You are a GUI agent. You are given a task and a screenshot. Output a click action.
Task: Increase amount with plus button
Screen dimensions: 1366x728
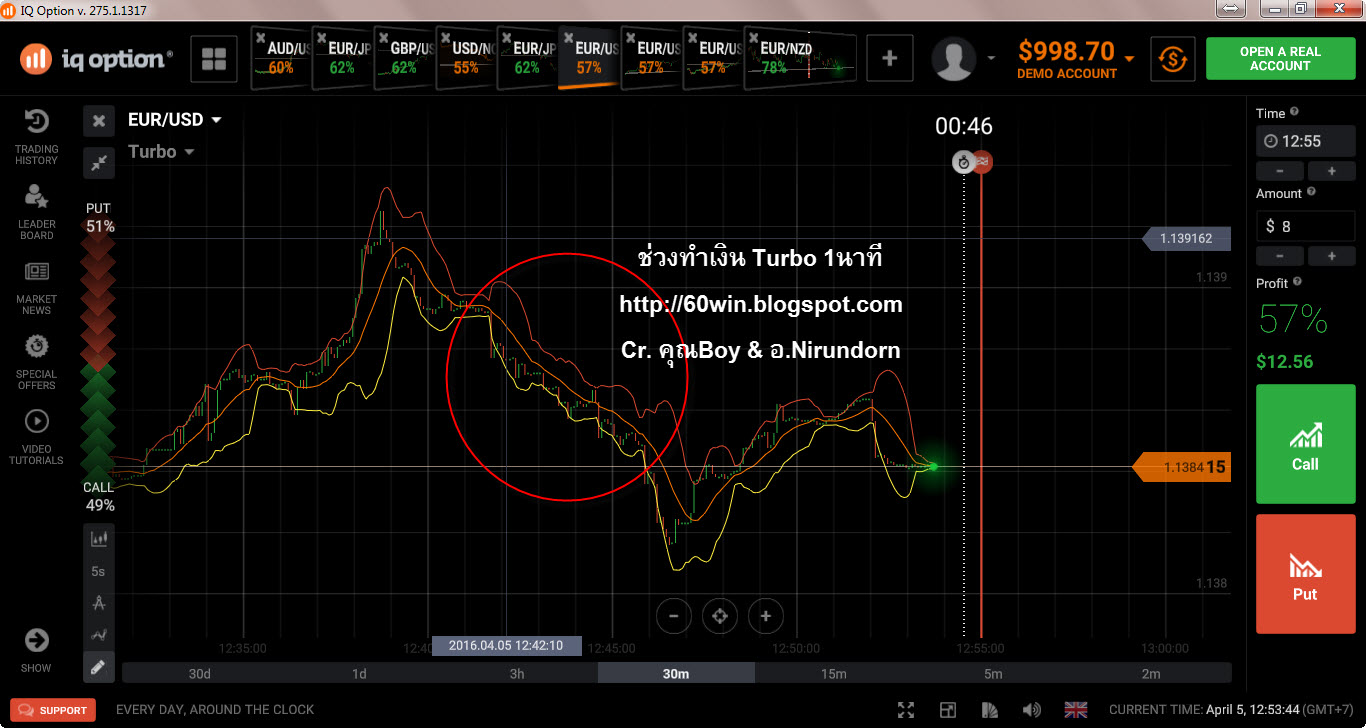pos(1331,256)
